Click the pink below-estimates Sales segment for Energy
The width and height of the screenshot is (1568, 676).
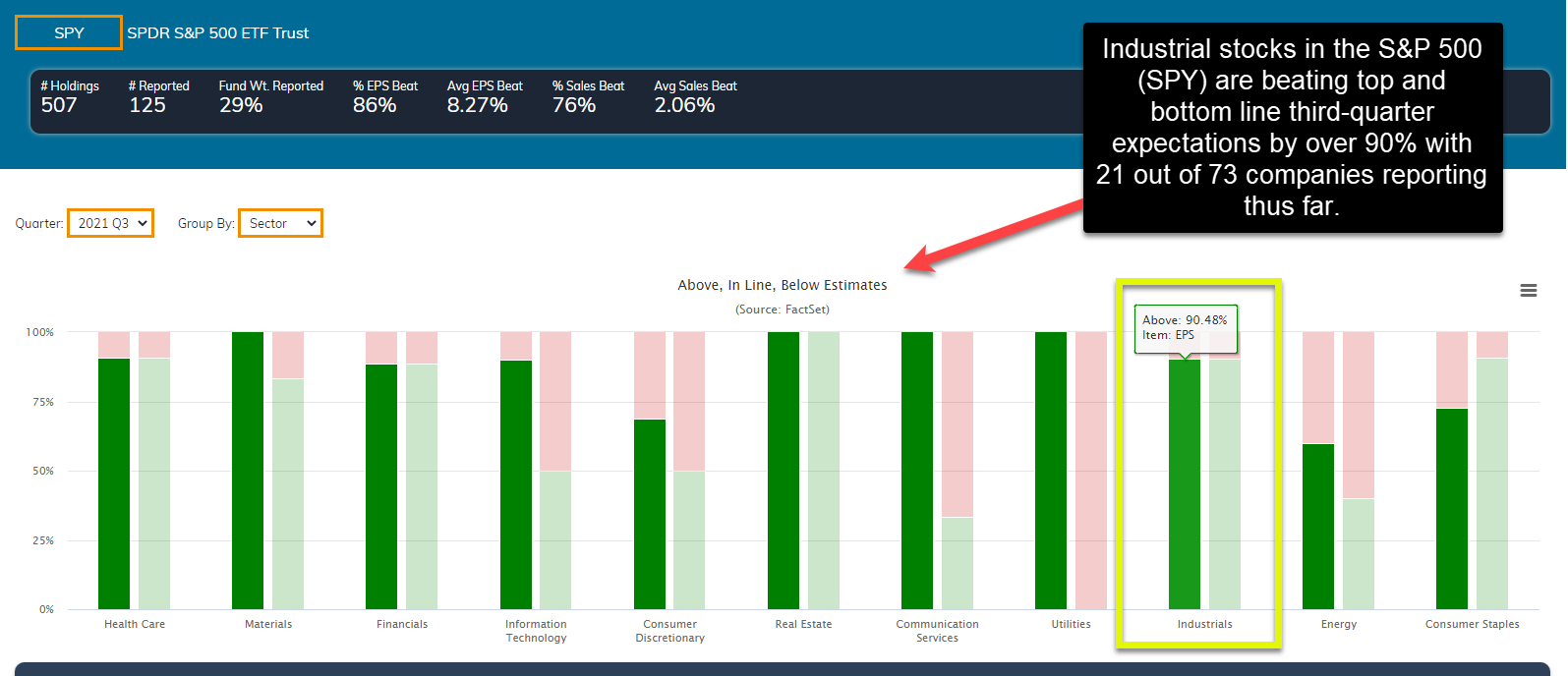[x=1359, y=416]
